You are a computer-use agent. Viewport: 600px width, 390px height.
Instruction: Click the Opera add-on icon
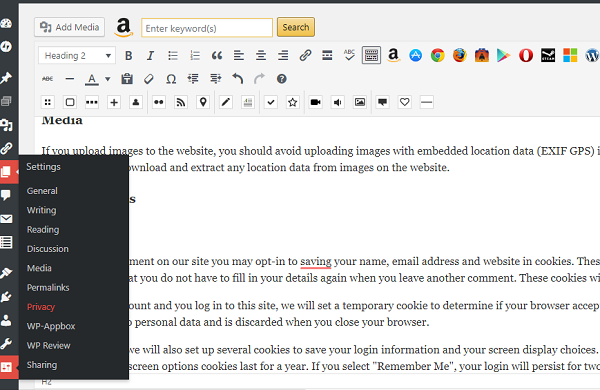click(x=526, y=56)
